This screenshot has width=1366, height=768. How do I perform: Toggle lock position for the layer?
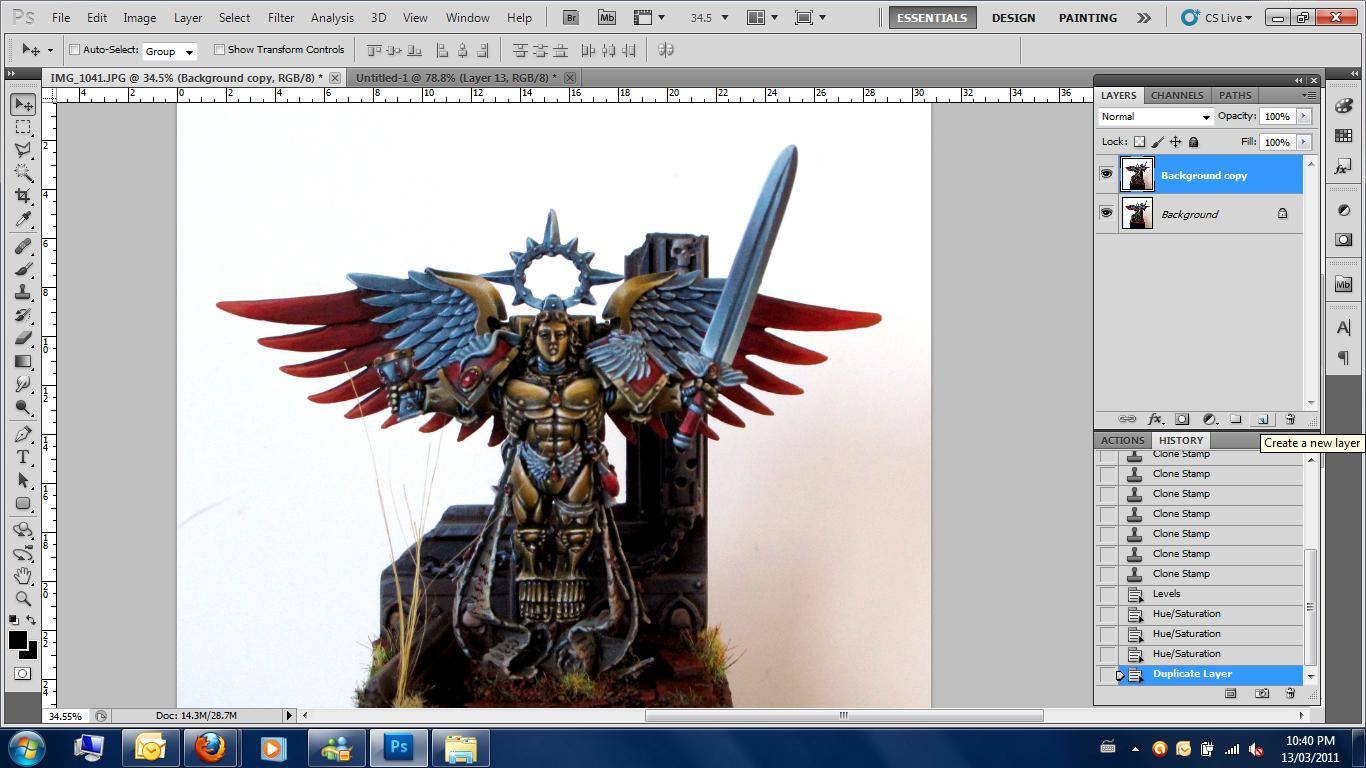1176,142
